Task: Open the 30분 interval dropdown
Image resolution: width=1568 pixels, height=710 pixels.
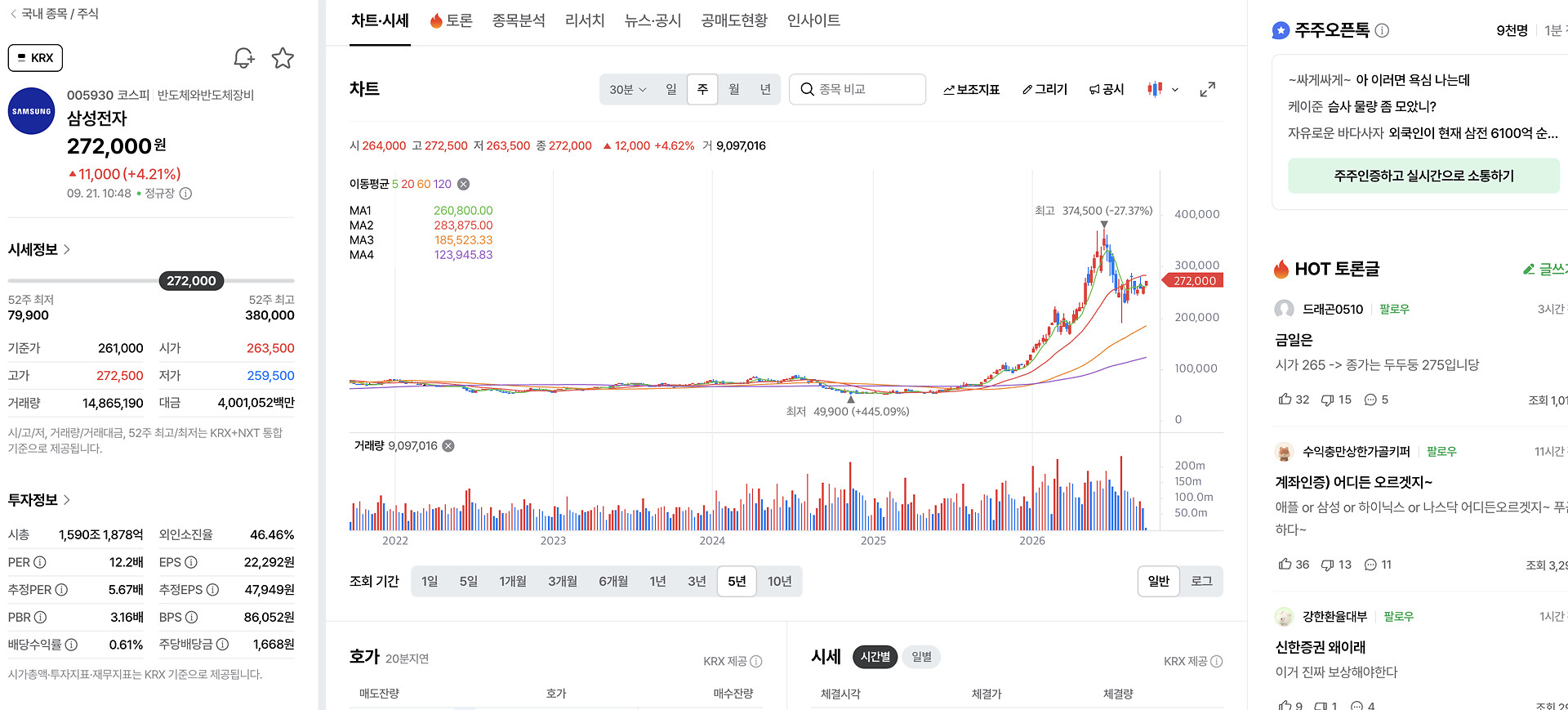Action: [627, 89]
